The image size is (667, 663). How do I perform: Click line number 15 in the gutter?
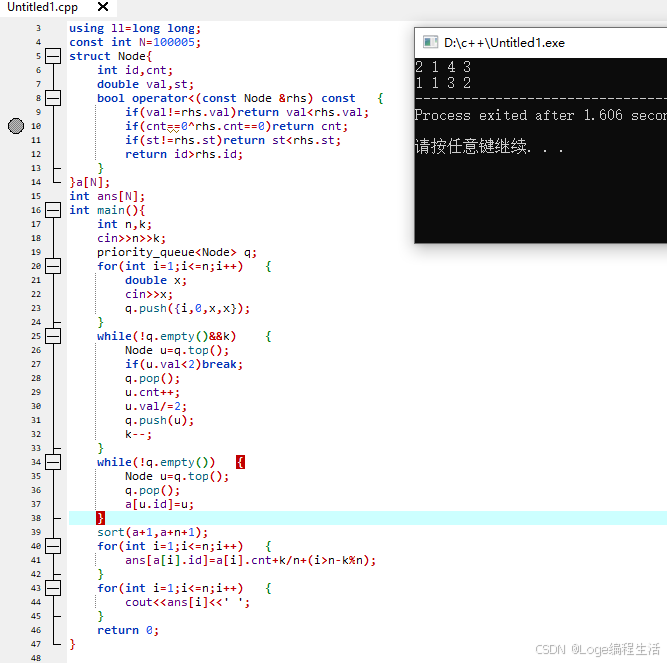point(36,196)
